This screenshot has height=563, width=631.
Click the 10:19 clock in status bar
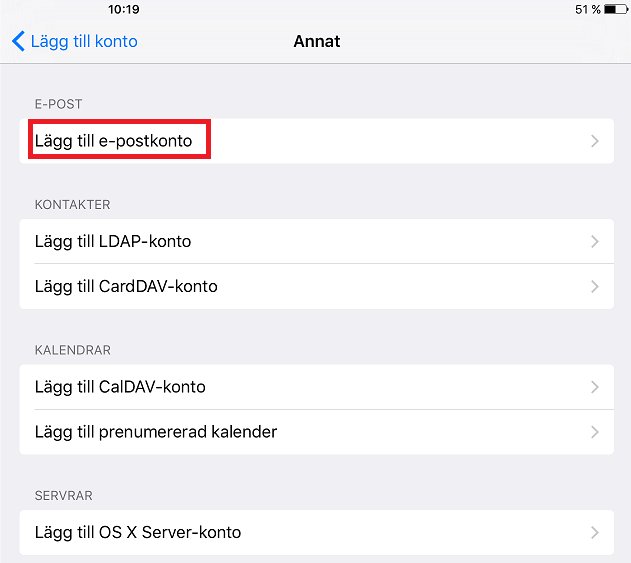click(x=124, y=9)
